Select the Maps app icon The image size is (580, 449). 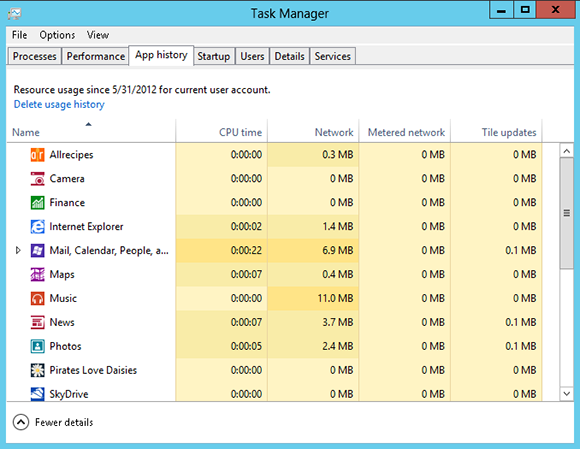click(x=37, y=274)
